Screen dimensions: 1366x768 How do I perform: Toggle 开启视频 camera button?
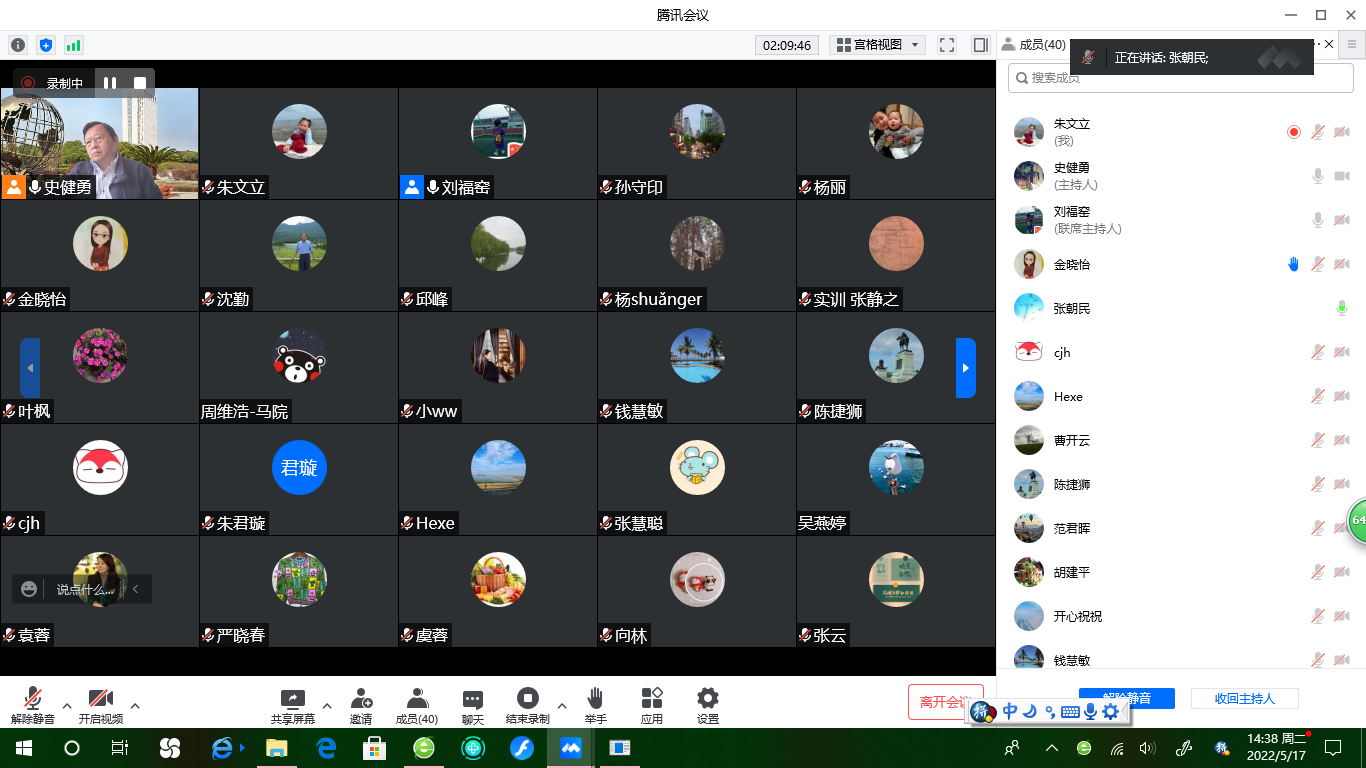[x=100, y=704]
